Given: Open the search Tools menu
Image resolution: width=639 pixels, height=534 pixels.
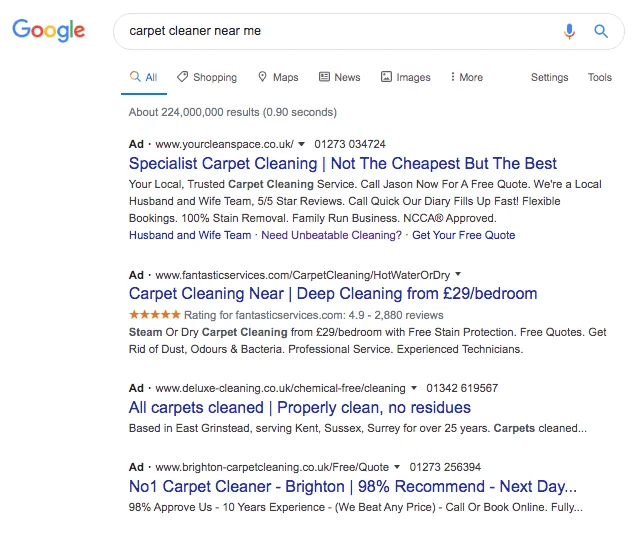Looking at the screenshot, I should tap(600, 77).
